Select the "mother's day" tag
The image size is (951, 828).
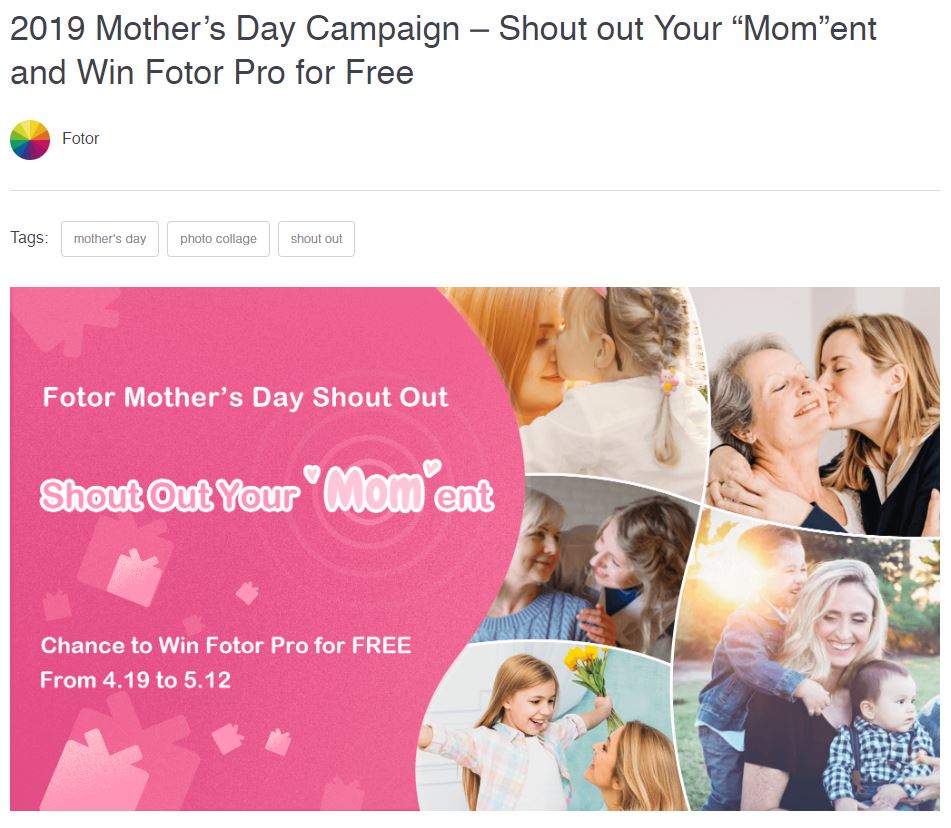(x=110, y=239)
